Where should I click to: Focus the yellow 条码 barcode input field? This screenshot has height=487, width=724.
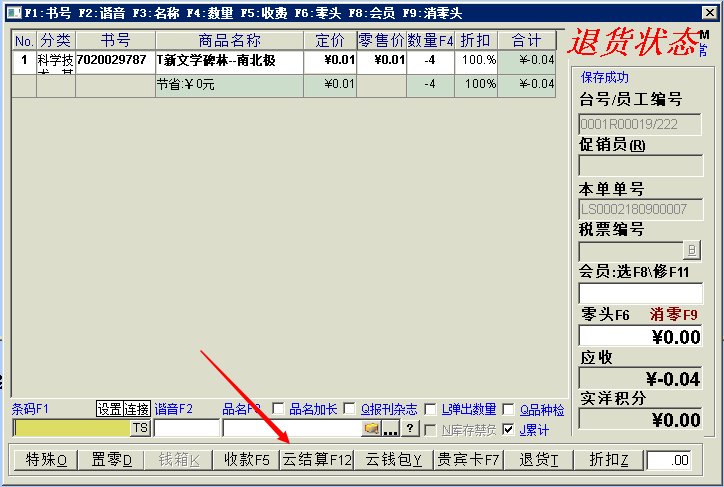click(71, 428)
